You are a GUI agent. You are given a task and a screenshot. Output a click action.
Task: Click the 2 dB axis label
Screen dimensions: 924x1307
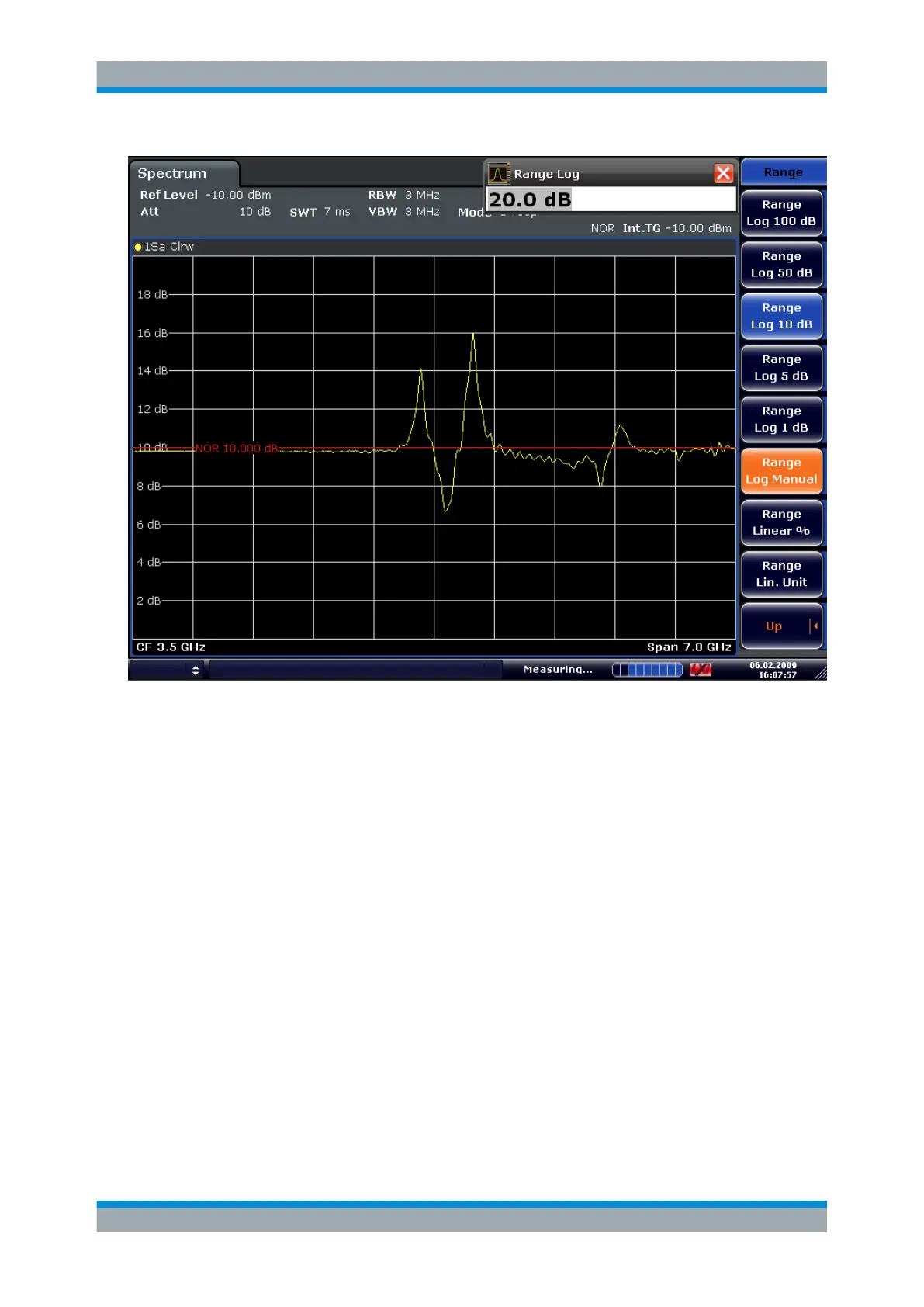tap(148, 601)
